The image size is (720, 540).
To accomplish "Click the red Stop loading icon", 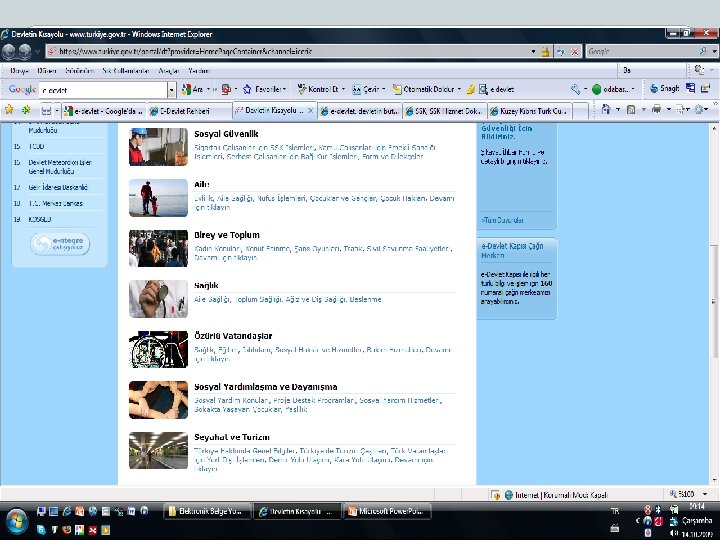I will (x=574, y=51).
